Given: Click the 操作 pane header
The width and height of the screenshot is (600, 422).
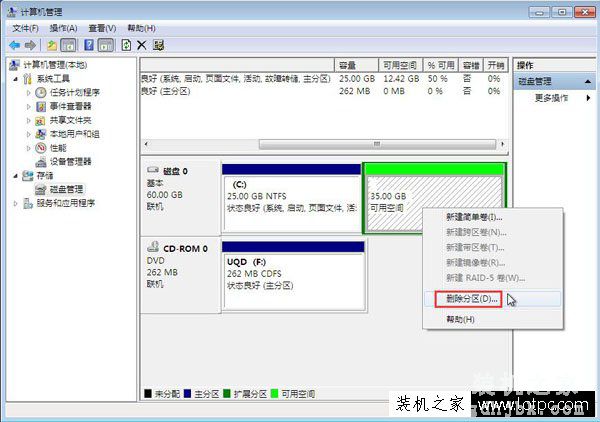Looking at the screenshot, I should (554, 65).
